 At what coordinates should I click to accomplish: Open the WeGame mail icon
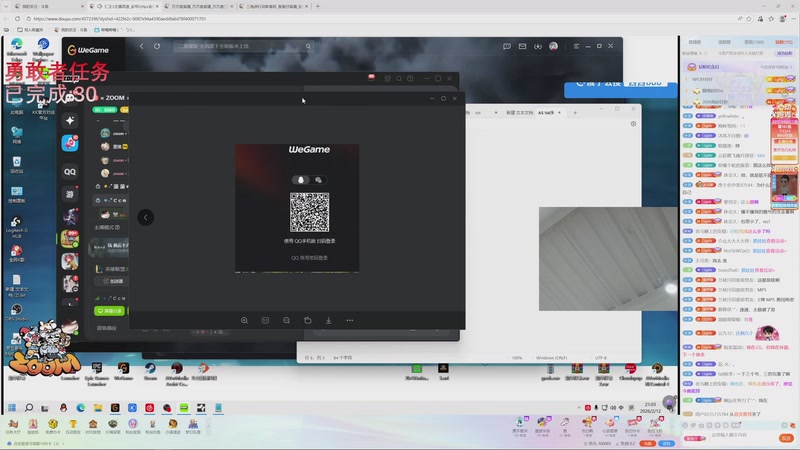(522, 46)
